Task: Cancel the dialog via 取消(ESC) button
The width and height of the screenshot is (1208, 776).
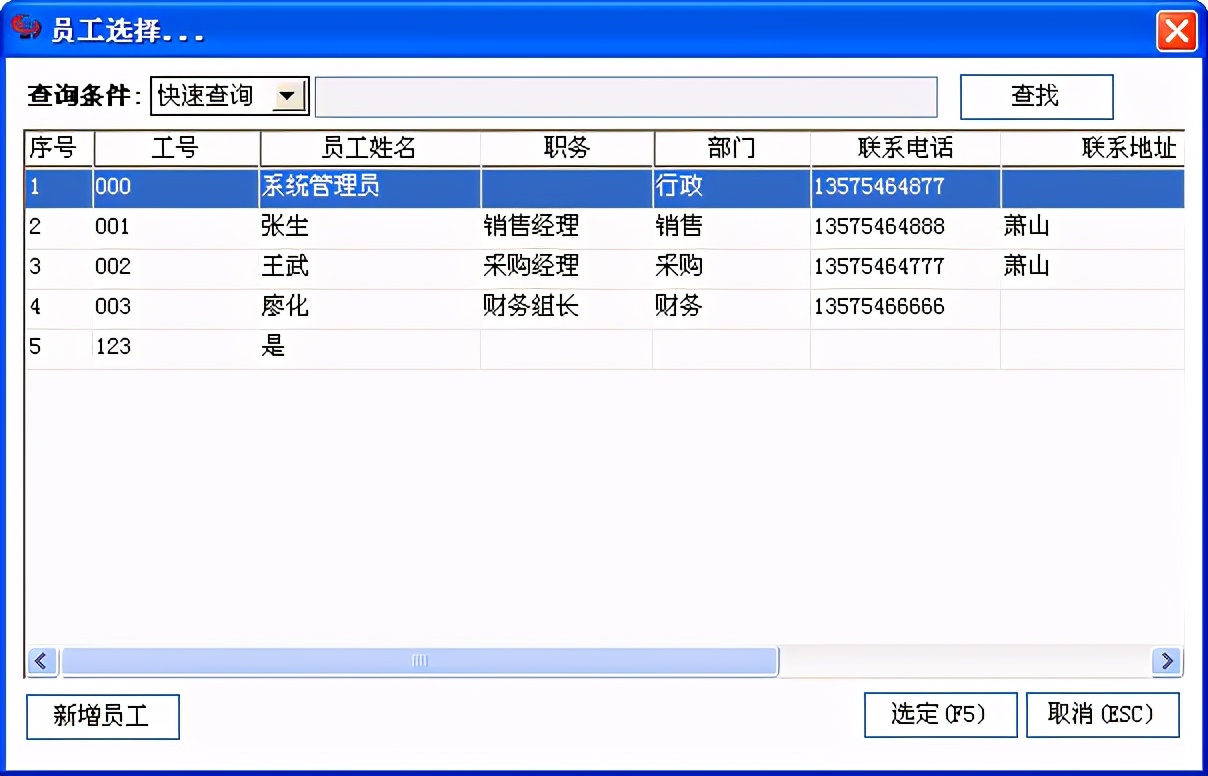Action: tap(1103, 715)
